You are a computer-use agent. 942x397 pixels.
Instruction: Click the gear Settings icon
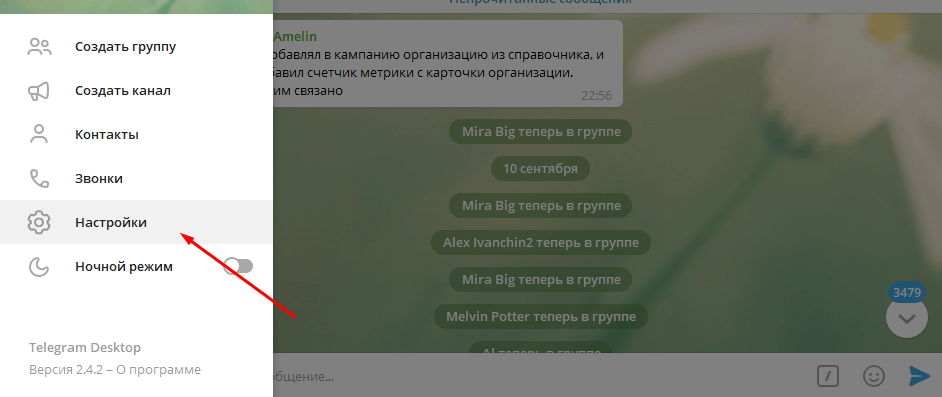(x=39, y=222)
